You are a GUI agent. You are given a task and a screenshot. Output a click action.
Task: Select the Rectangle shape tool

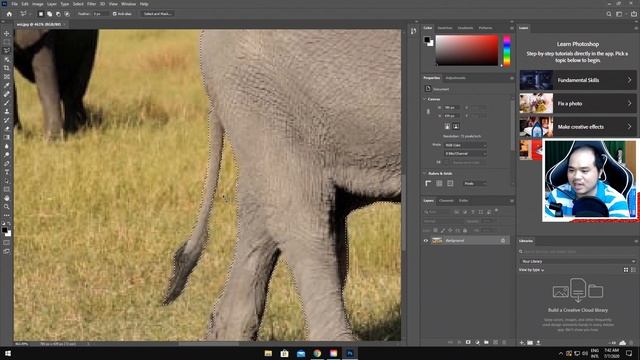(x=7, y=189)
